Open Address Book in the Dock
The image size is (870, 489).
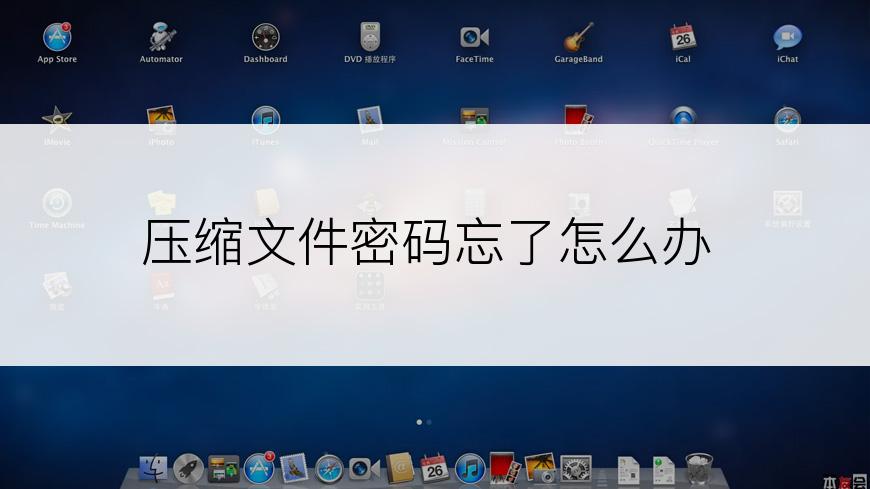(x=399, y=468)
